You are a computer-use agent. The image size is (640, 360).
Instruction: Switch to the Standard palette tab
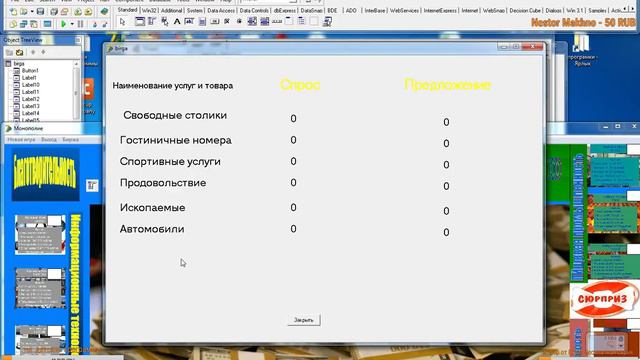[x=127, y=10]
